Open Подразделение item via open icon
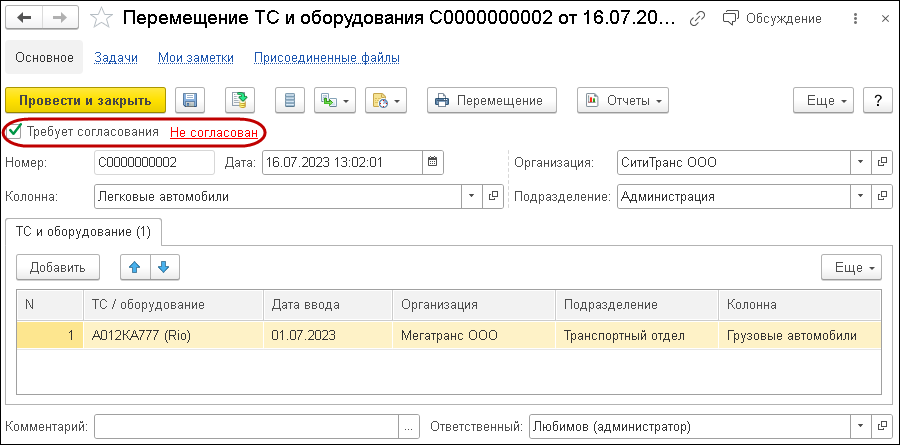The width and height of the screenshot is (900, 445). pos(882,196)
